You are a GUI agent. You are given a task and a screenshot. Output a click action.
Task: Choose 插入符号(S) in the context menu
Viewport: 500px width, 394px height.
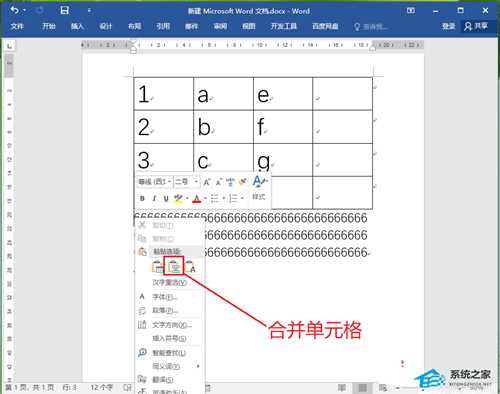[169, 339]
